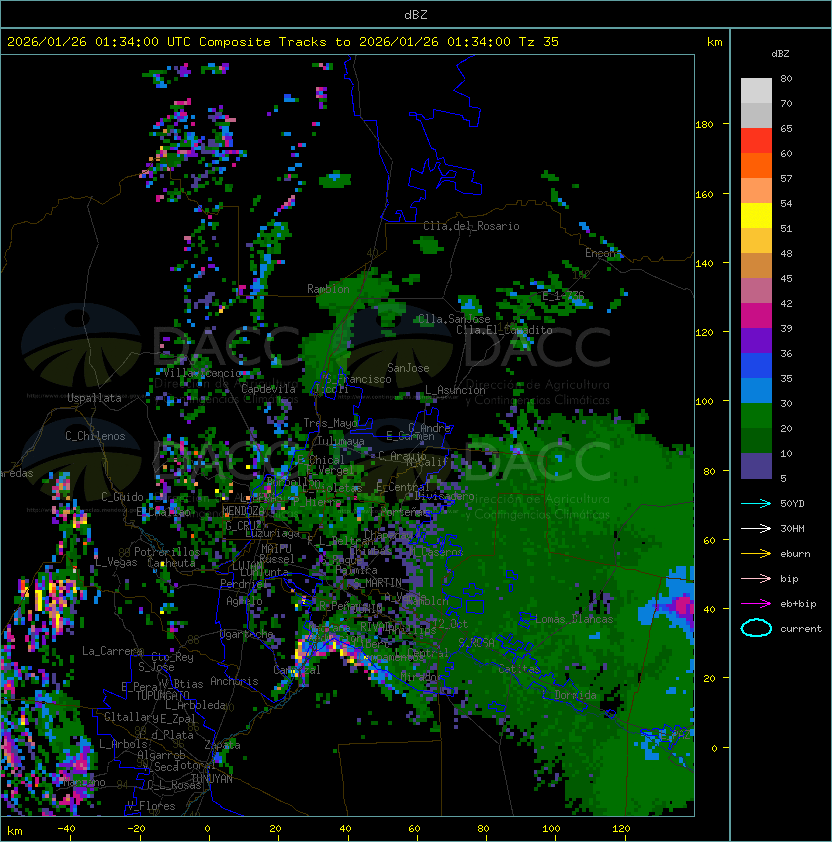Viewport: 832px width, 842px height.
Task: Click the 'Rambion' label on map
Action: pyautogui.click(x=328, y=289)
